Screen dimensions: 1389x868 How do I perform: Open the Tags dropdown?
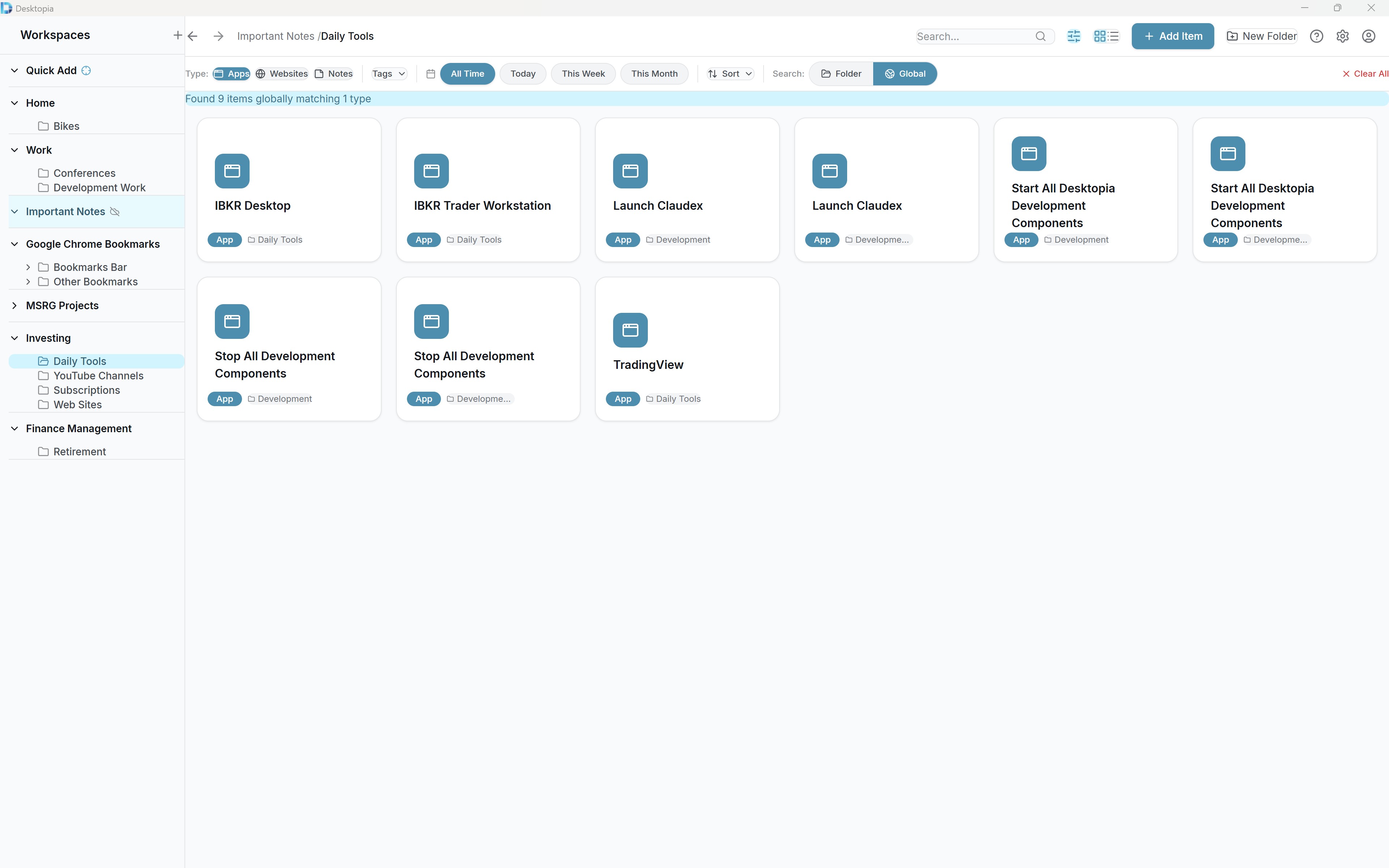pyautogui.click(x=388, y=73)
